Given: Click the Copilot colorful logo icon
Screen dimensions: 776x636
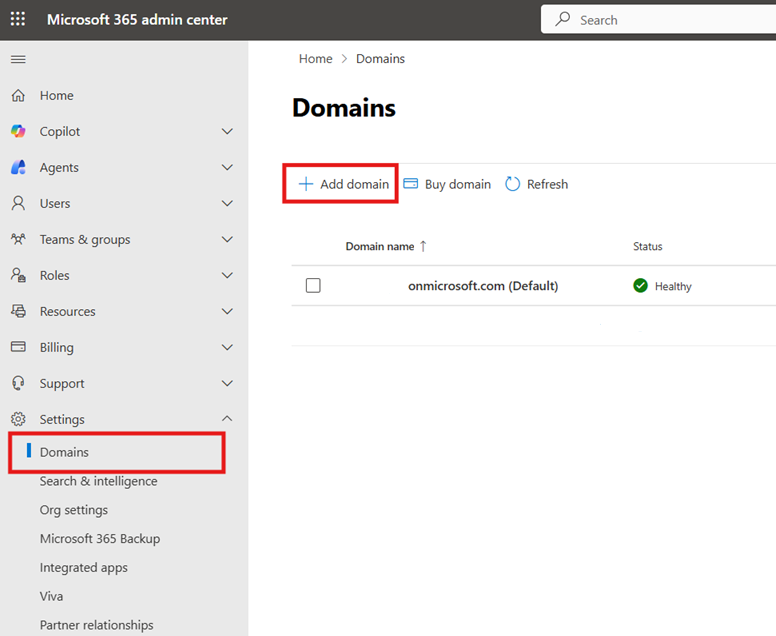Looking at the screenshot, I should (18, 131).
